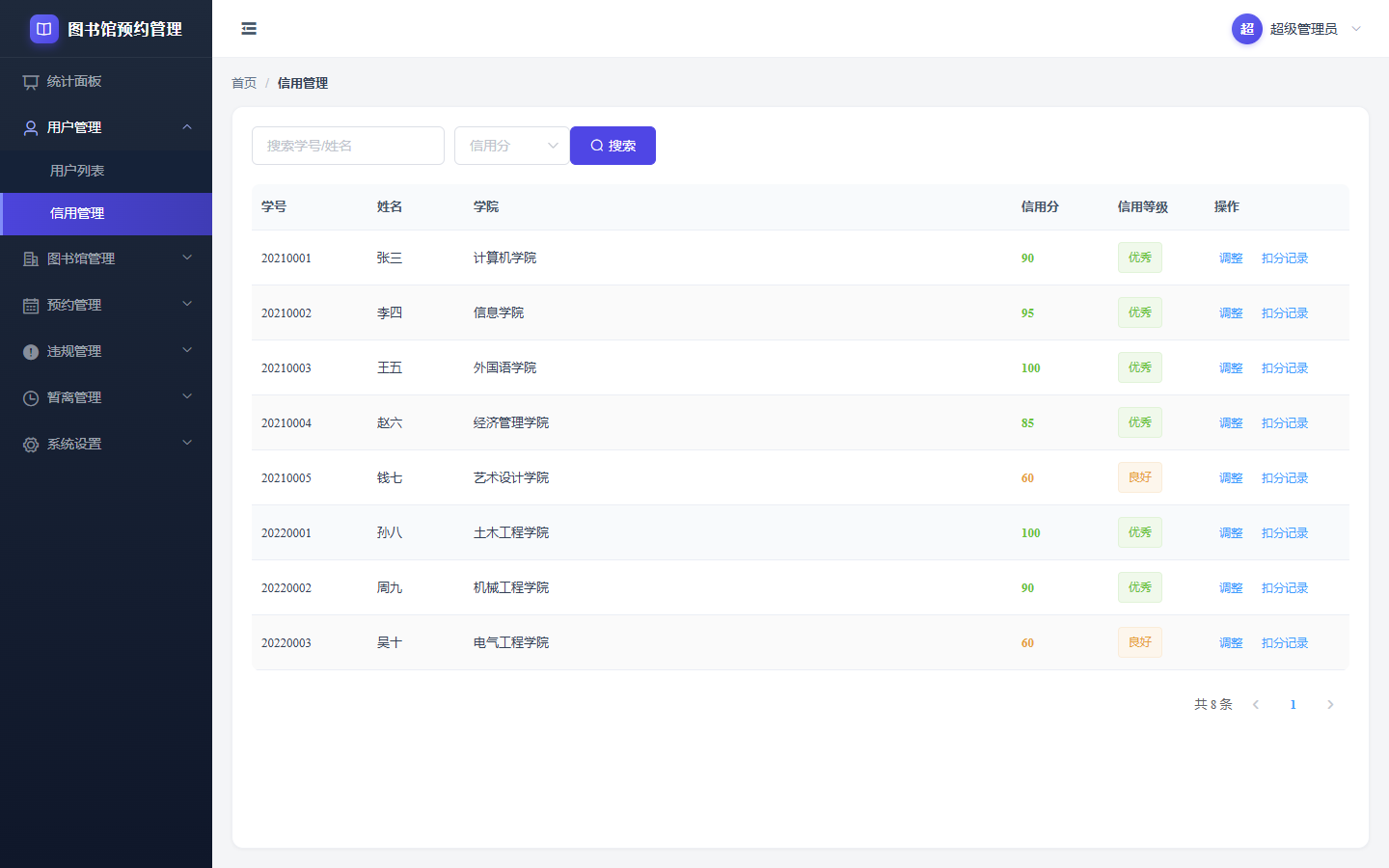Collapse the 用户管理 menu chevron
This screenshot has height=868, width=1389.
click(x=187, y=126)
